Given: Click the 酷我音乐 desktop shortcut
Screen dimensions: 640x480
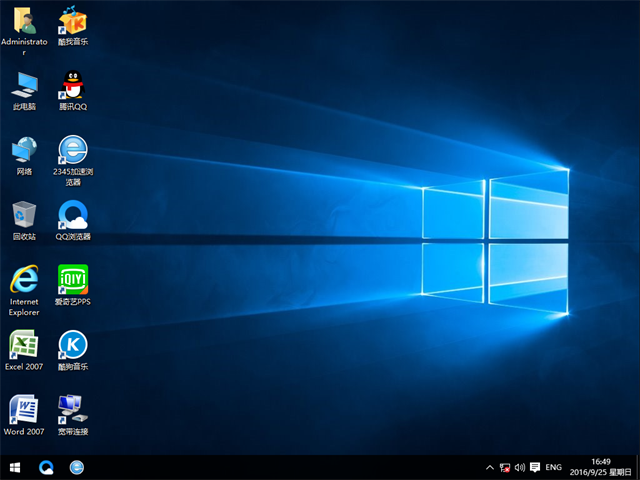Looking at the screenshot, I should 72,22.
